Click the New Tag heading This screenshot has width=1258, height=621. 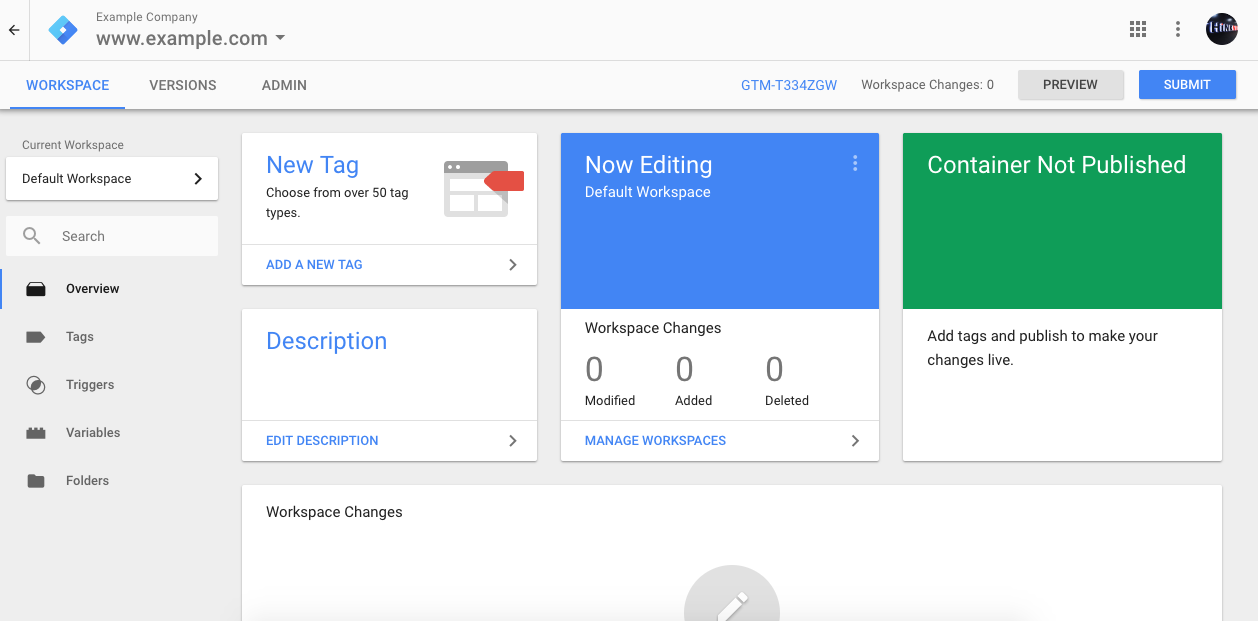pos(312,165)
